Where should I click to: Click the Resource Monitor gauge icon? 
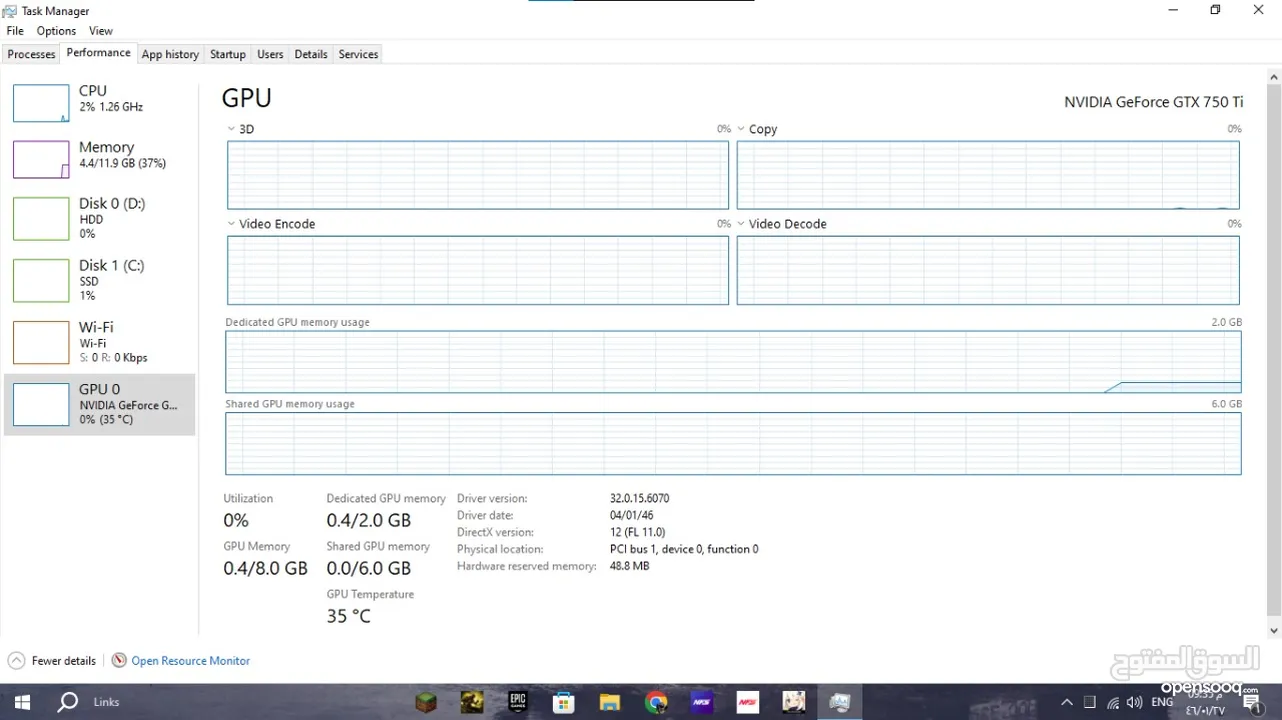119,661
